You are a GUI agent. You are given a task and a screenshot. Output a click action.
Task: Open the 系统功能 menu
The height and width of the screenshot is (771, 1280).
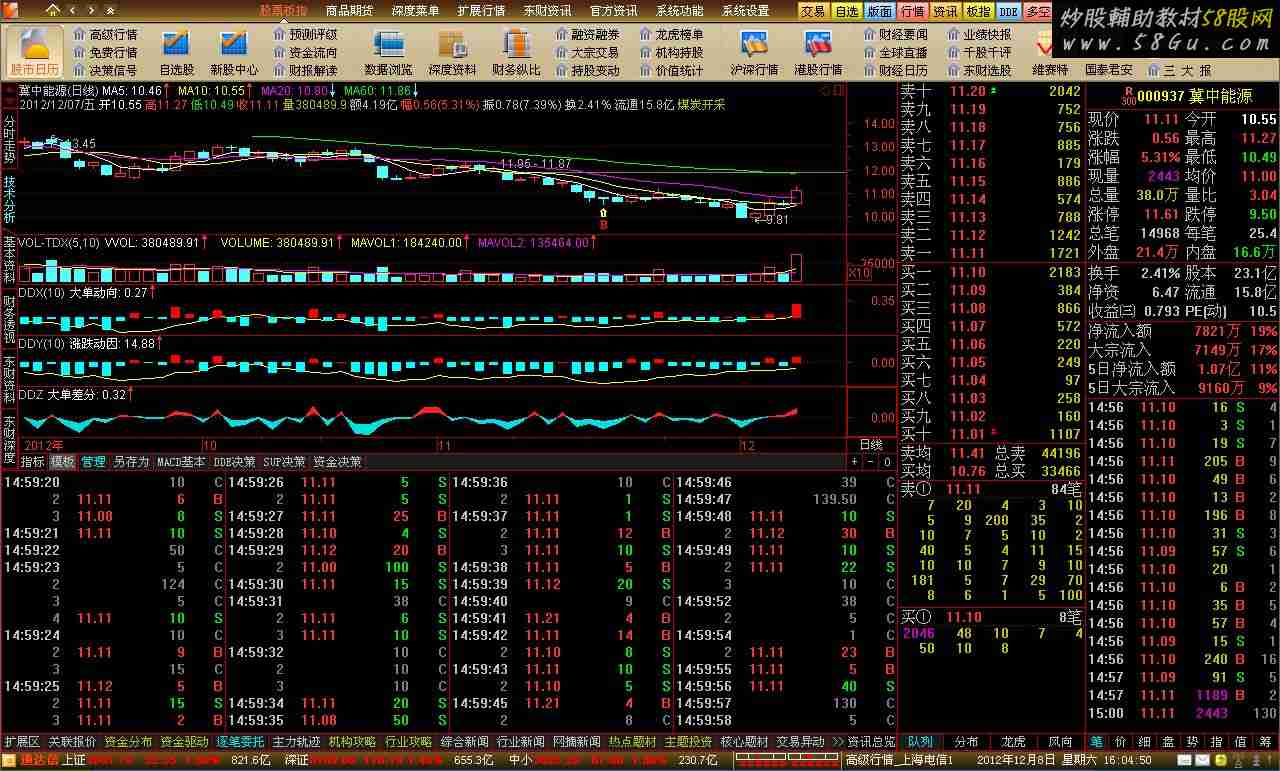pyautogui.click(x=679, y=11)
